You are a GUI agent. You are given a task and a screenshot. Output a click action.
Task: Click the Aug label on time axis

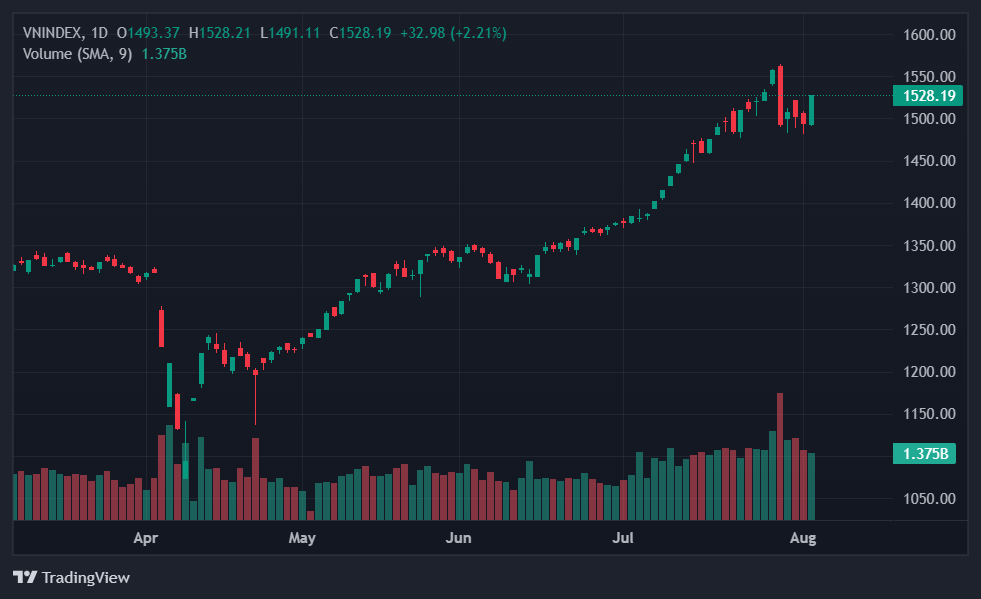point(803,538)
